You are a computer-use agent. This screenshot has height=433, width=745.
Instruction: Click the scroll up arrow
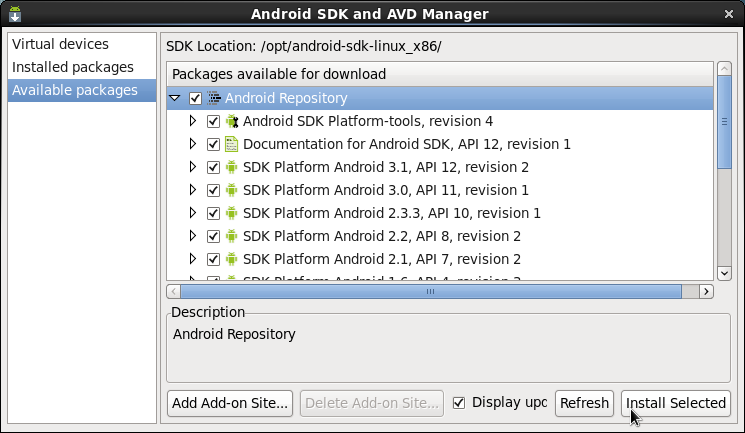725,69
